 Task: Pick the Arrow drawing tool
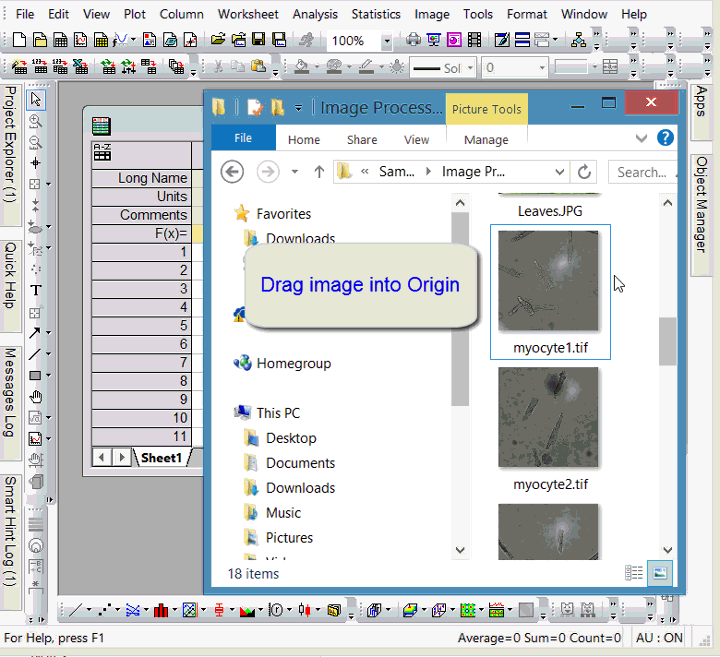coord(36,333)
